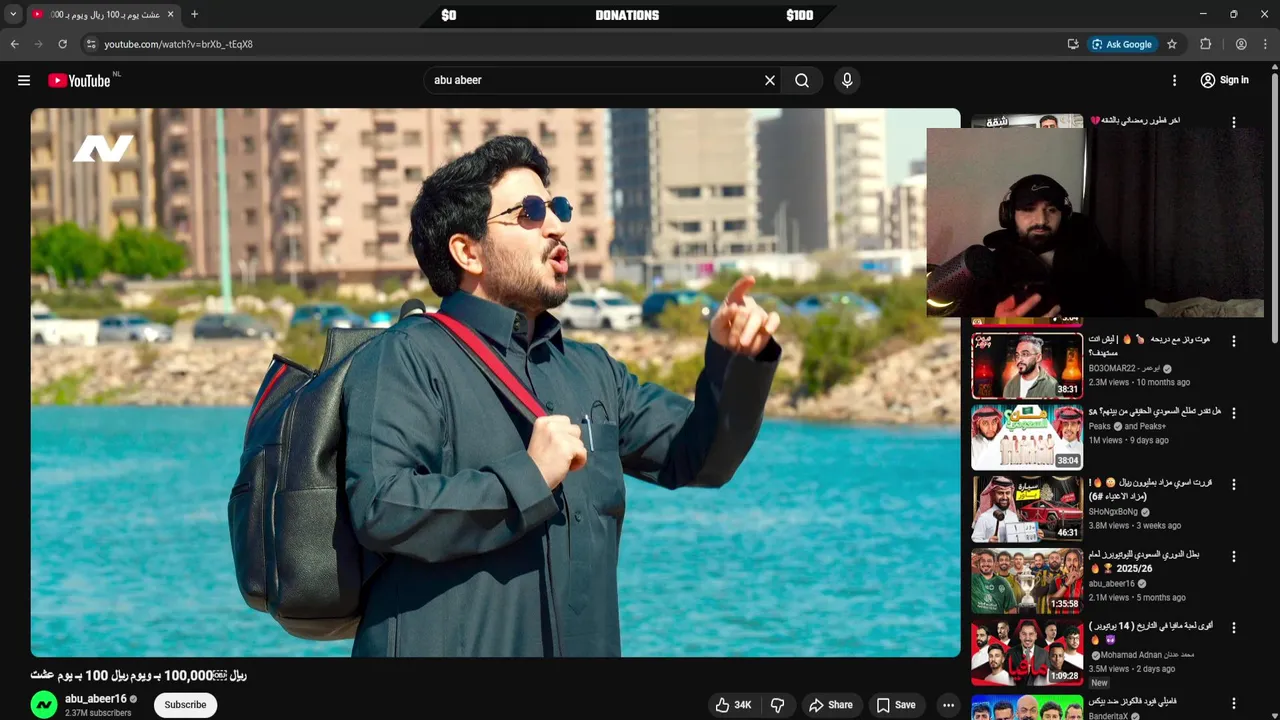Open abu_abeer16 2025/26 video thumbnail
Screen dimensions: 1280x720
pyautogui.click(x=1027, y=581)
